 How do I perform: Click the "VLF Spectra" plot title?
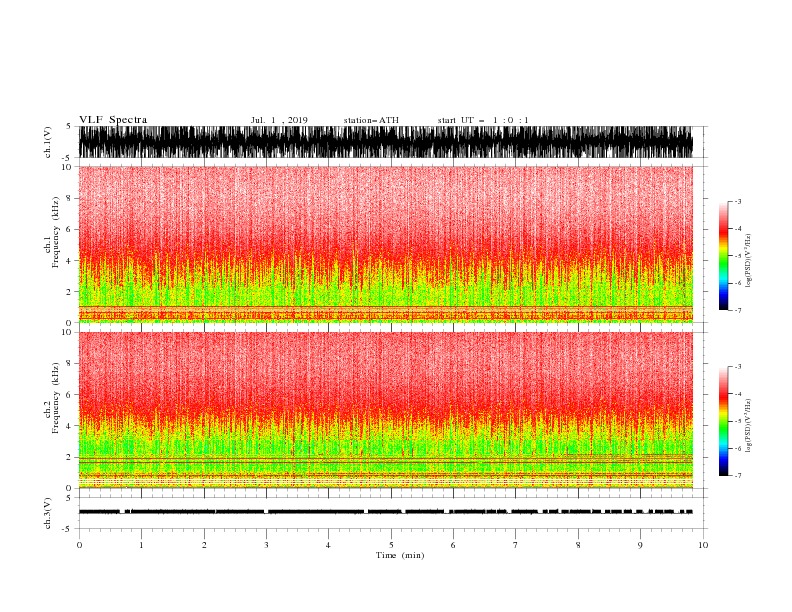113,120
